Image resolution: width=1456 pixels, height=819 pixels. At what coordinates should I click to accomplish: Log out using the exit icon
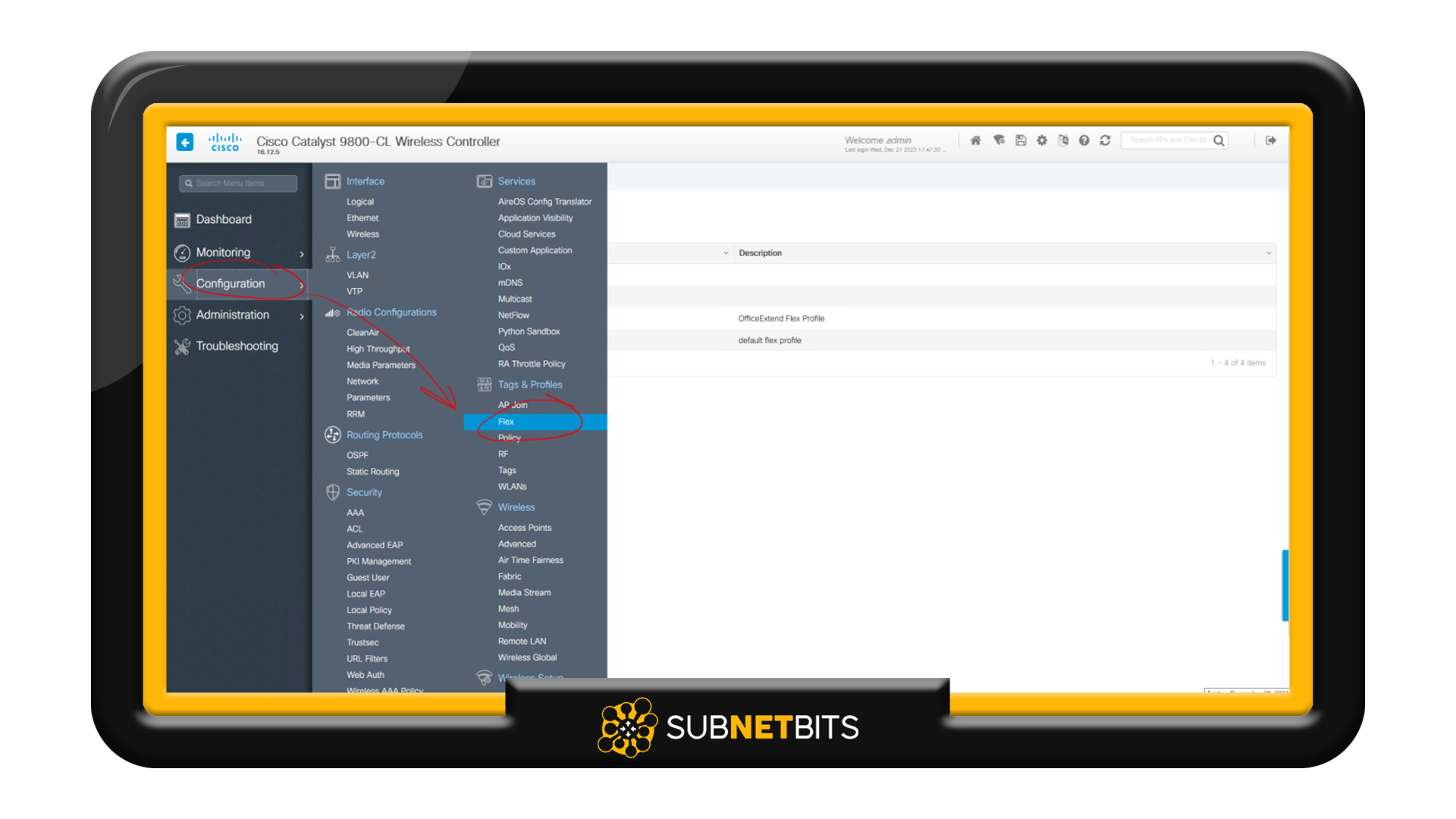pyautogui.click(x=1271, y=140)
